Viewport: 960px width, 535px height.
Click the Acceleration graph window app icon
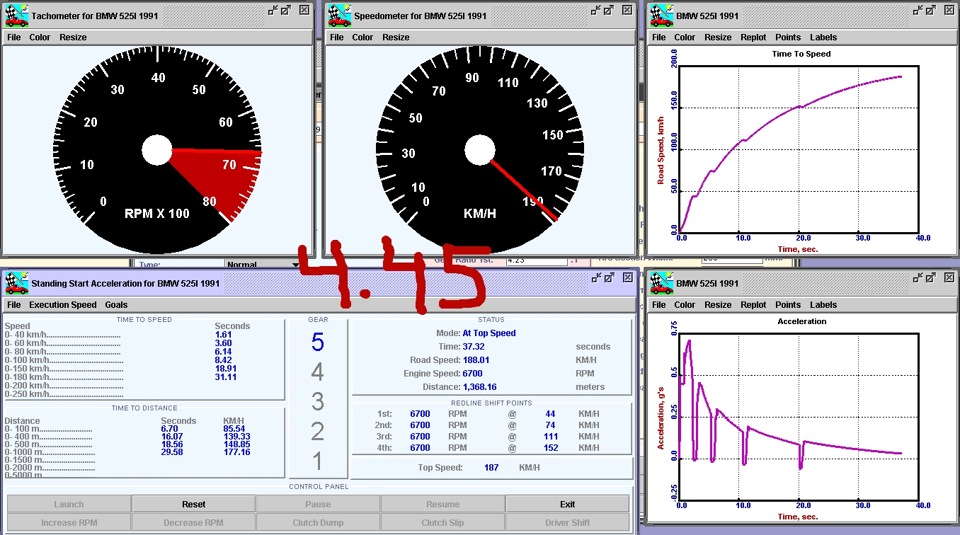(x=661, y=283)
